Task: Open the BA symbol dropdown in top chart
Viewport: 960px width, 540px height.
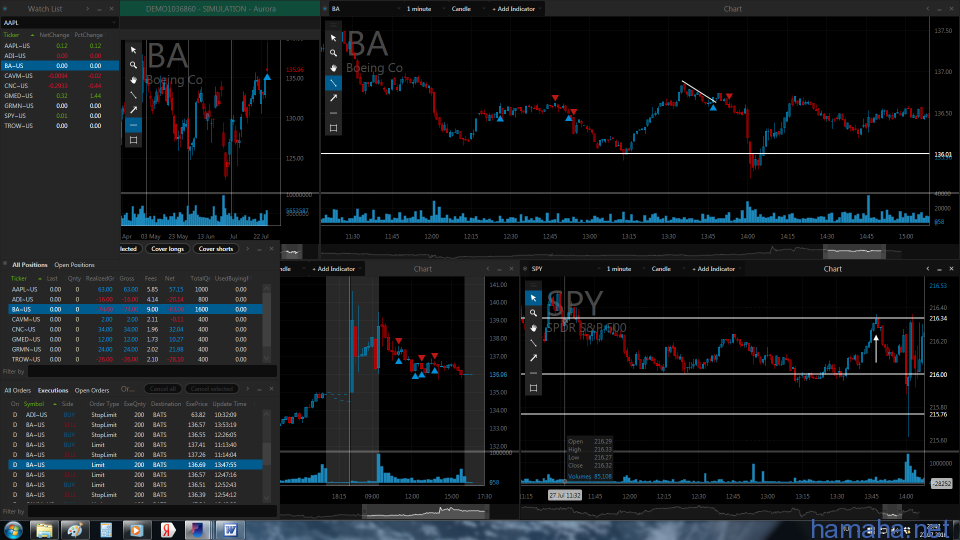Action: pyautogui.click(x=366, y=9)
